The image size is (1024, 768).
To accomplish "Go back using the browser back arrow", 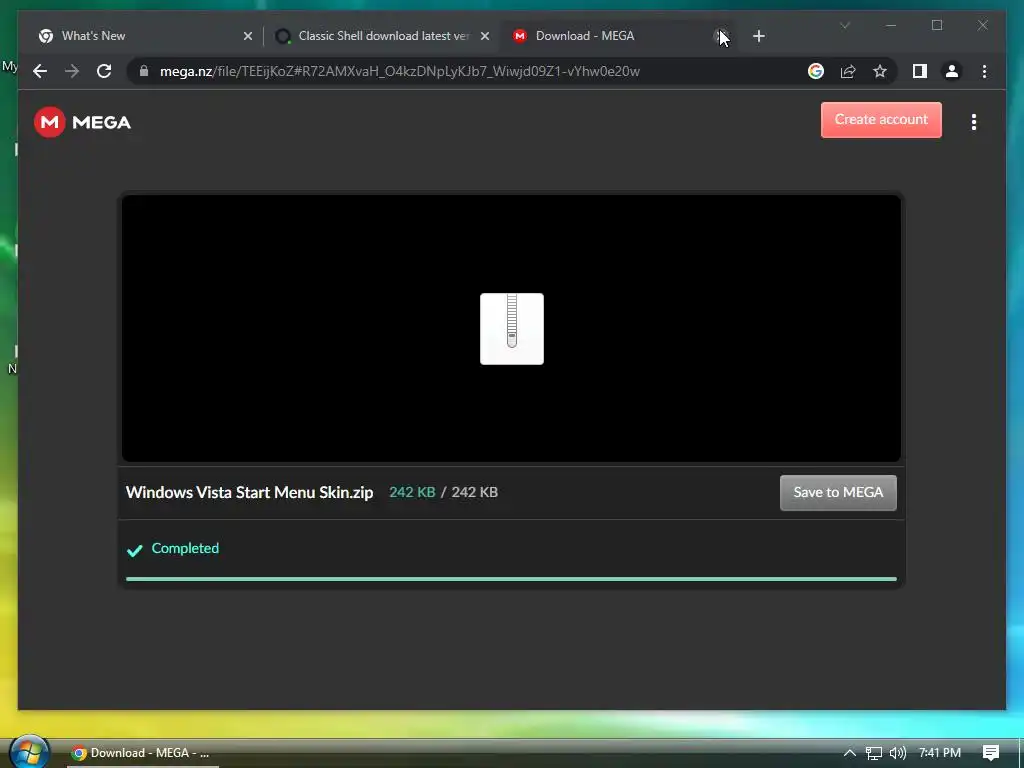I will [40, 71].
